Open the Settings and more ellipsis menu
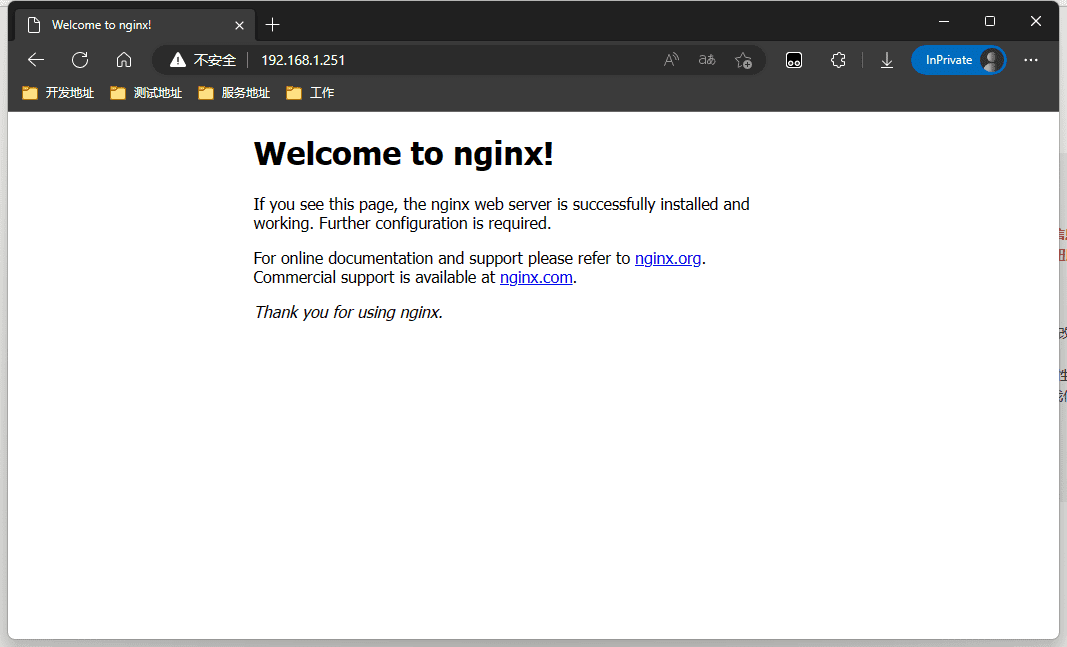 point(1031,60)
